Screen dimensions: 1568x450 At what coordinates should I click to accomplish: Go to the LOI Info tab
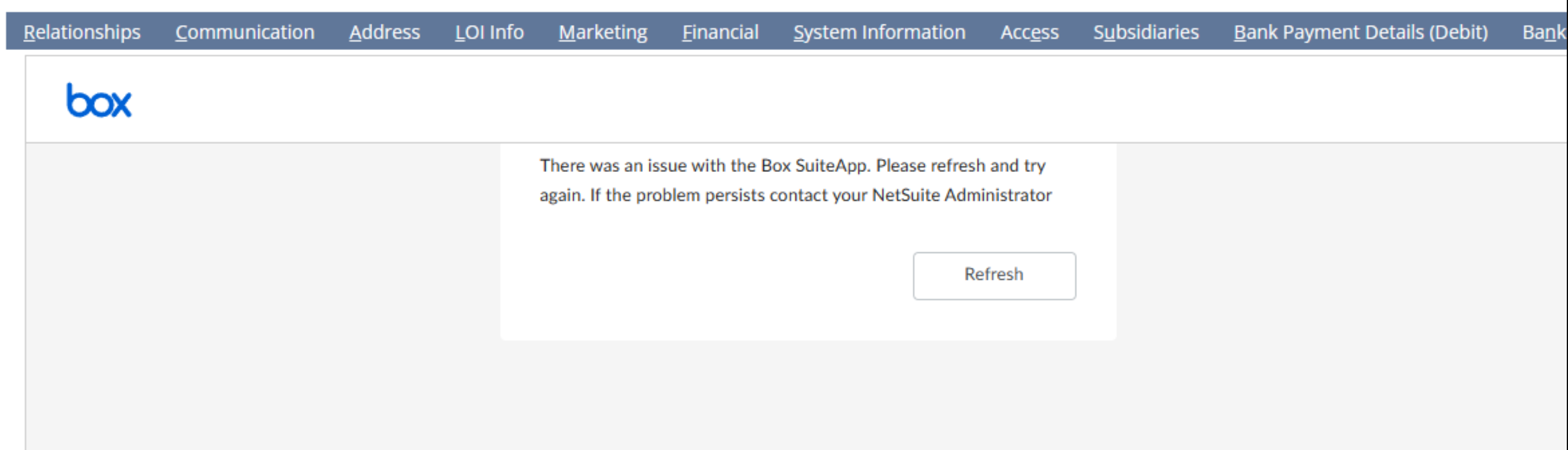(x=489, y=32)
